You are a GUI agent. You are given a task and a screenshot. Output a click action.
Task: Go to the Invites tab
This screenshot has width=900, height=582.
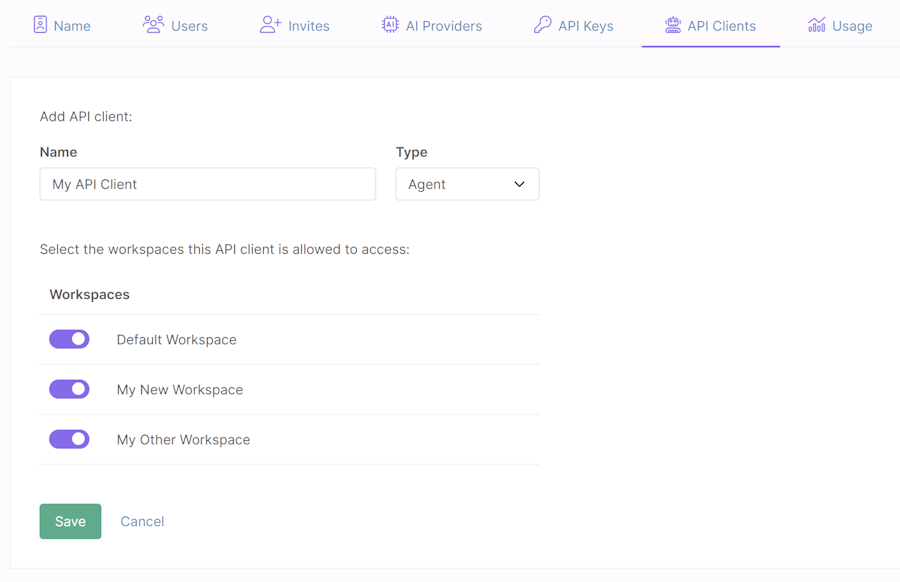pyautogui.click(x=294, y=26)
